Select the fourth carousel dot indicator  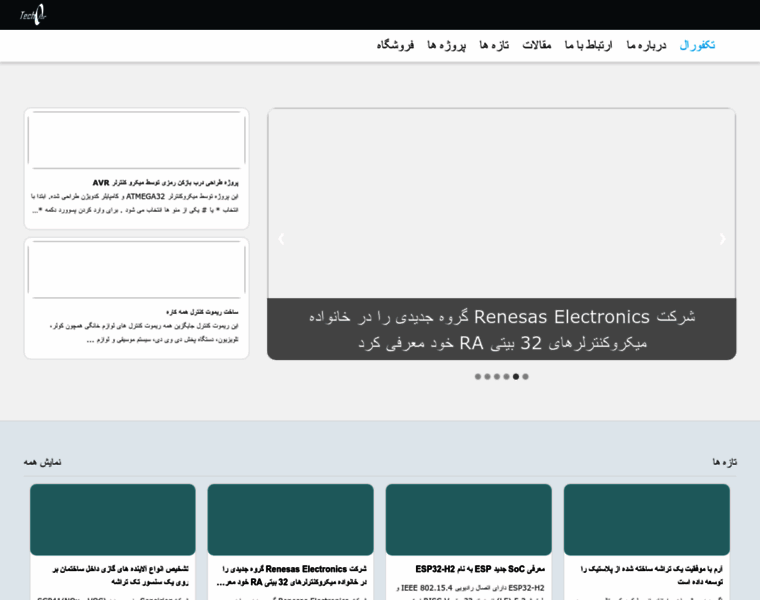click(x=507, y=377)
